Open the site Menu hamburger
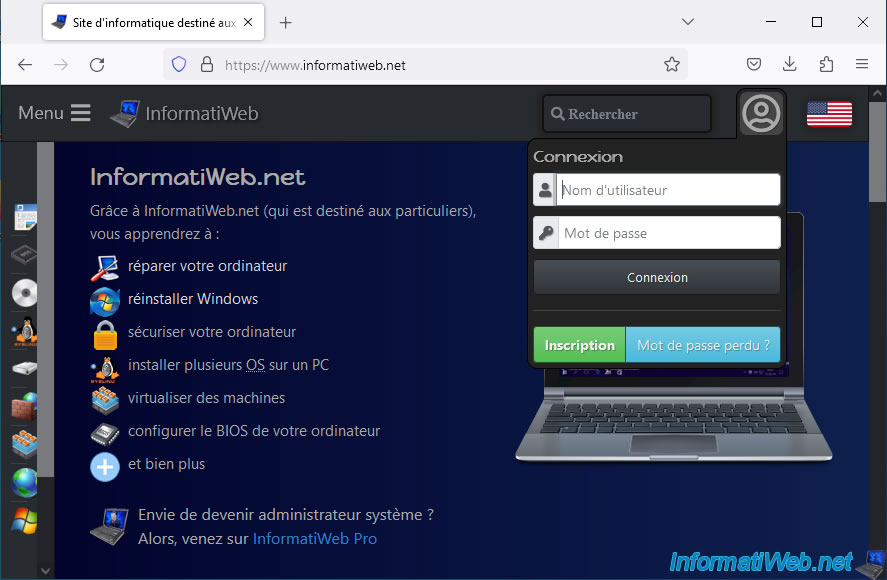Viewport: 887px width, 580px height. pos(54,113)
